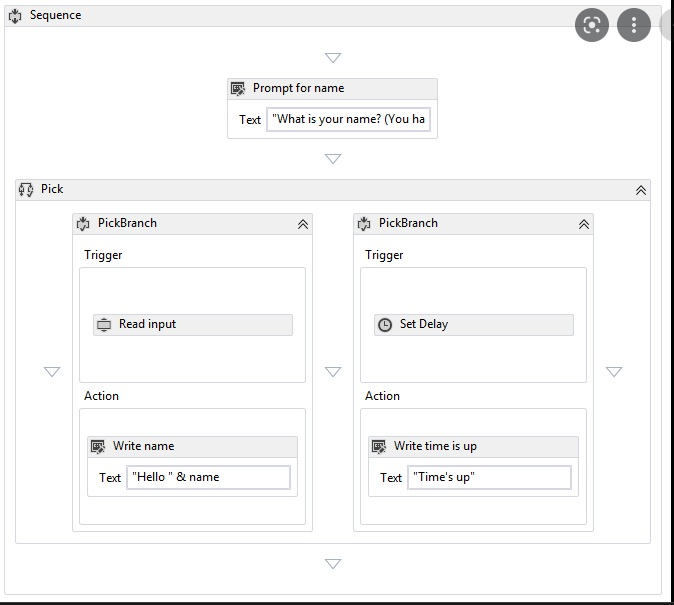
Task: Click the Pick activity icon
Action: click(x=26, y=190)
